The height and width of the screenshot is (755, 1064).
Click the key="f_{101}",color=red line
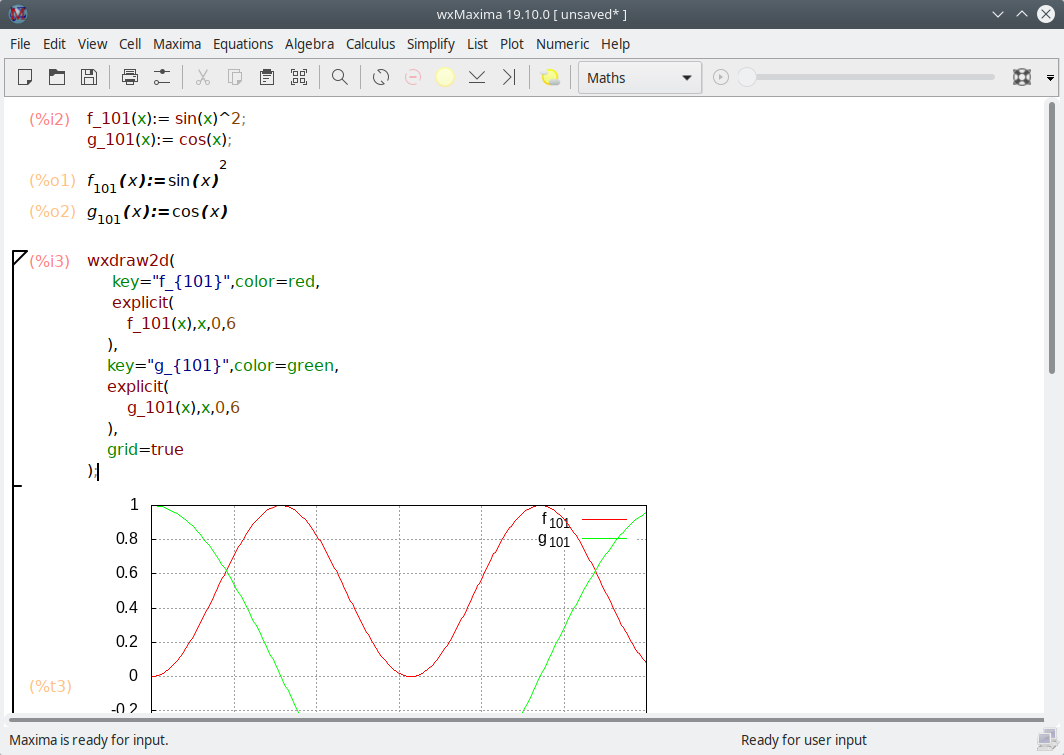coord(216,282)
